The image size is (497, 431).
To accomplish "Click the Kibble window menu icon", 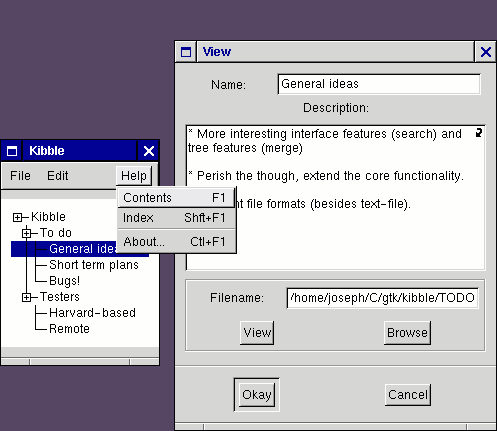I will point(12,151).
